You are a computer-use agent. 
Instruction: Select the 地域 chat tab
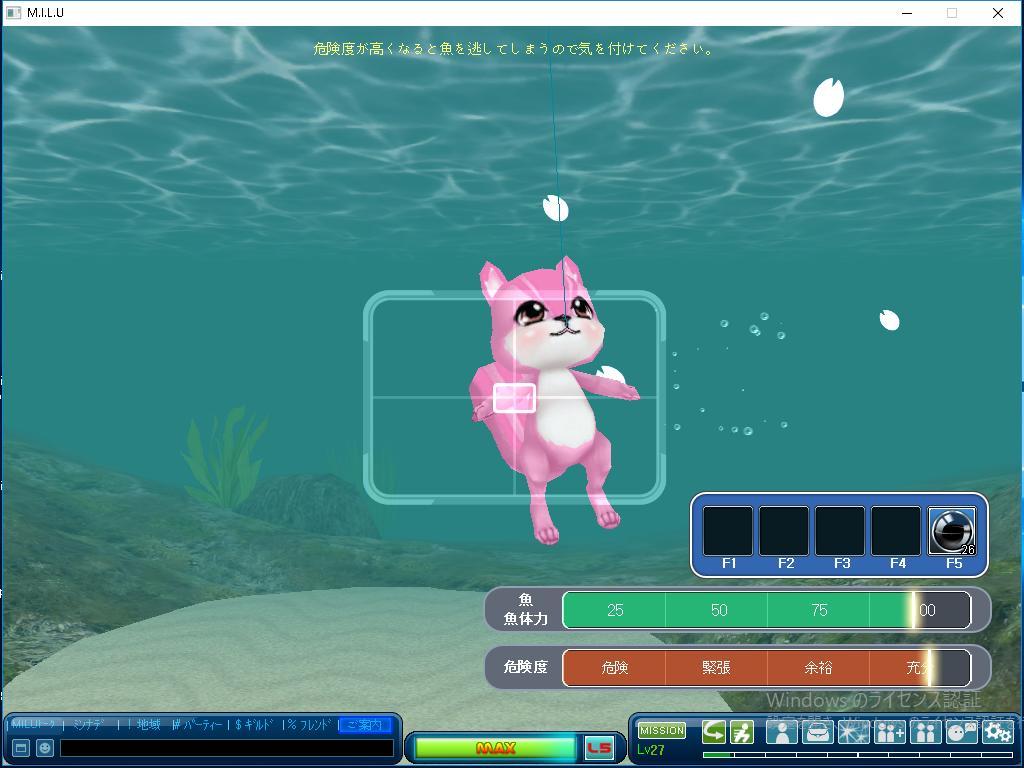point(148,724)
